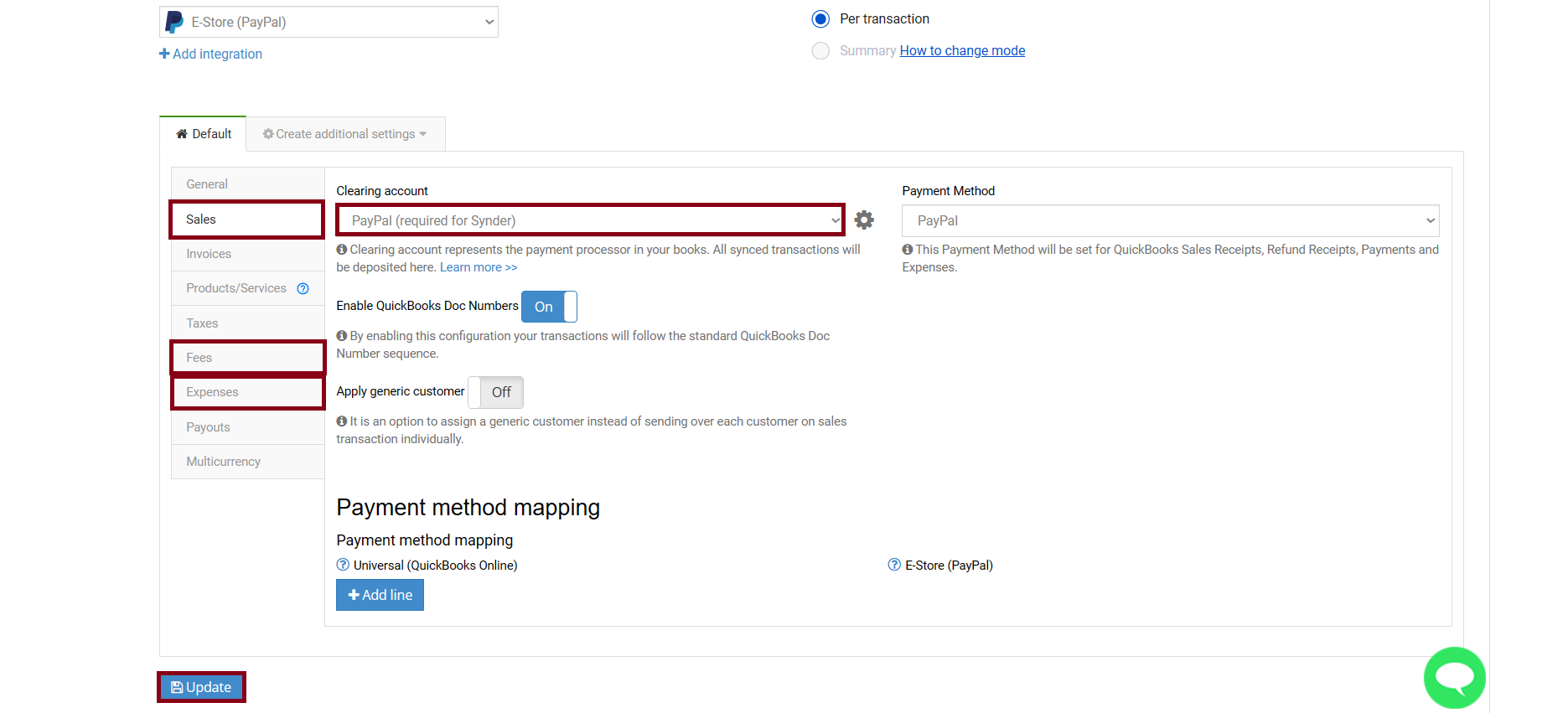Open Payment Method PayPal dropdown
This screenshot has height=713, width=1568.
click(x=1170, y=220)
